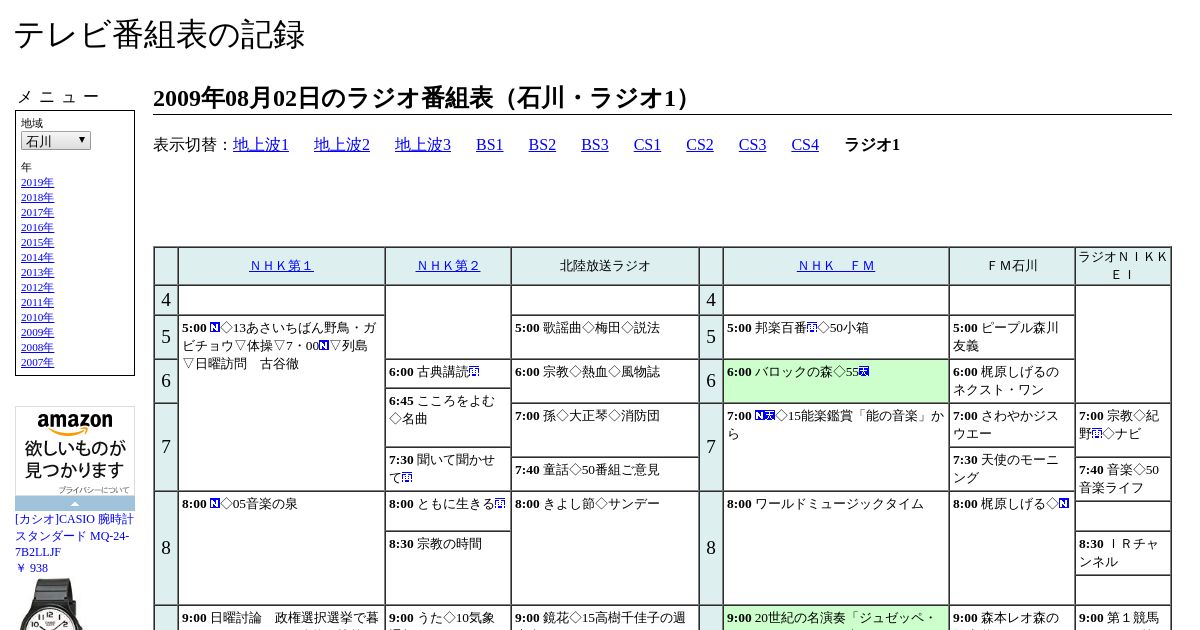The height and width of the screenshot is (630, 1200).
Task: Switch to the 地上波3 listing
Action: (423, 145)
